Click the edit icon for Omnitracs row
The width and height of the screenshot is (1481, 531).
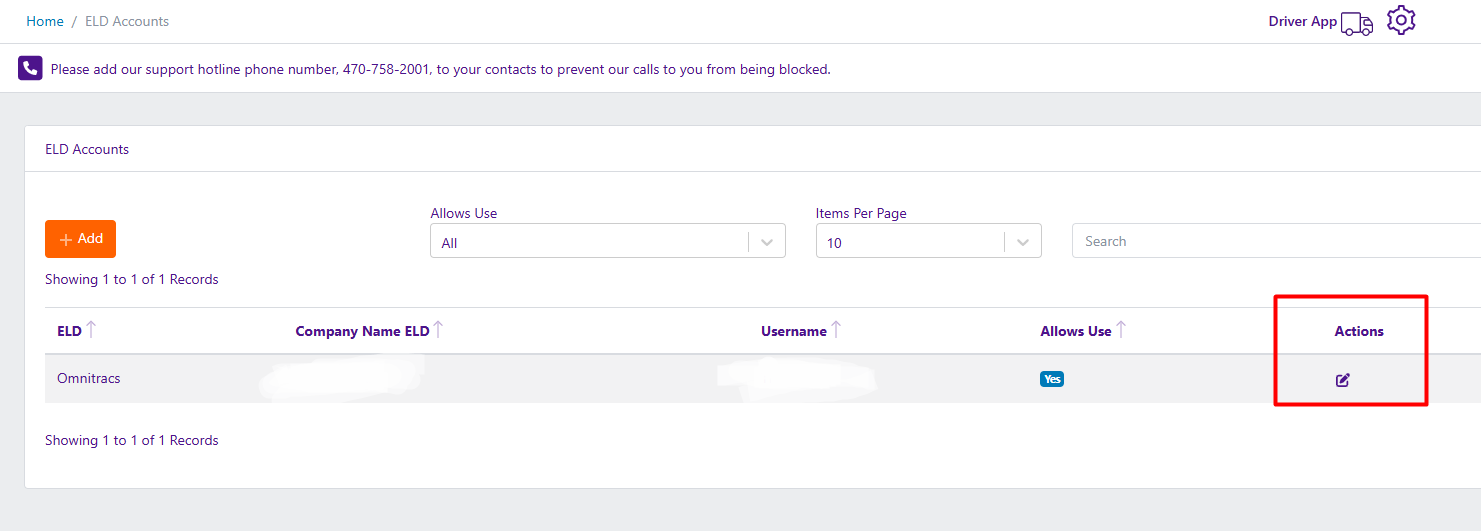coord(1343,380)
